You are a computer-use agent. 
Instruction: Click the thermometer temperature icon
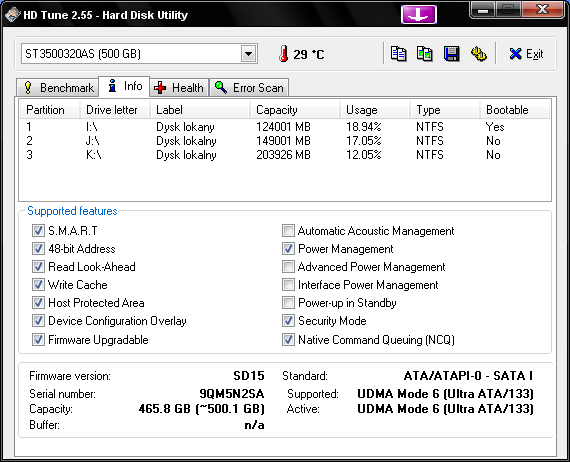pos(284,54)
